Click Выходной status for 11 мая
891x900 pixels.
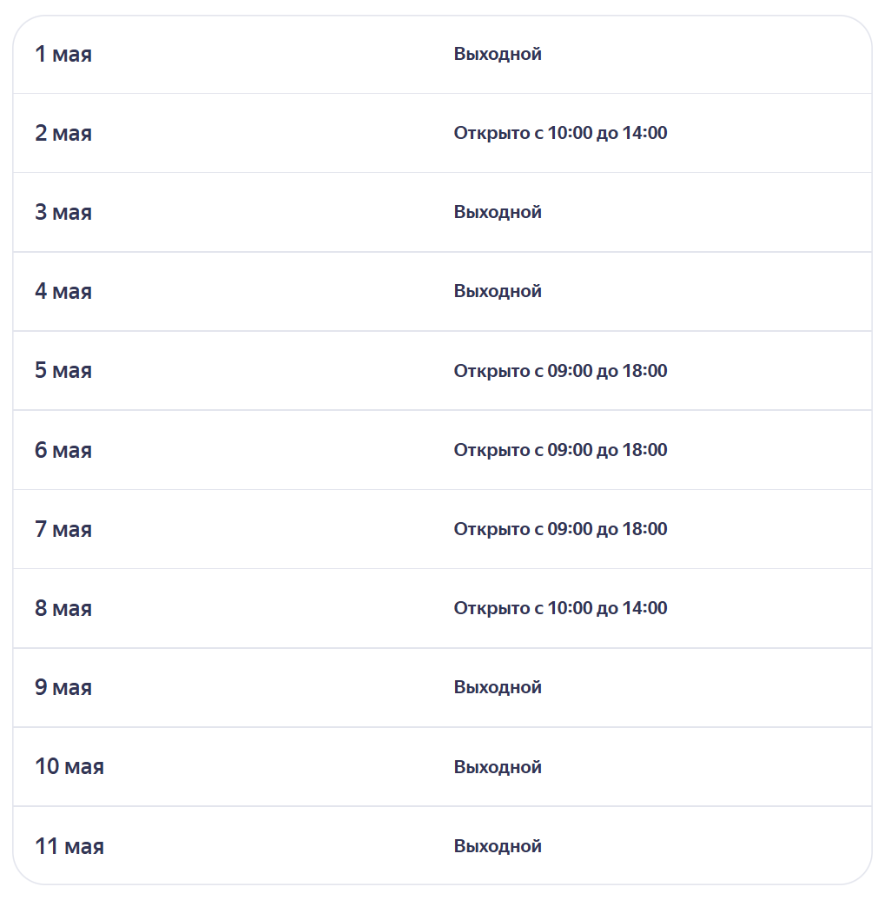point(497,846)
